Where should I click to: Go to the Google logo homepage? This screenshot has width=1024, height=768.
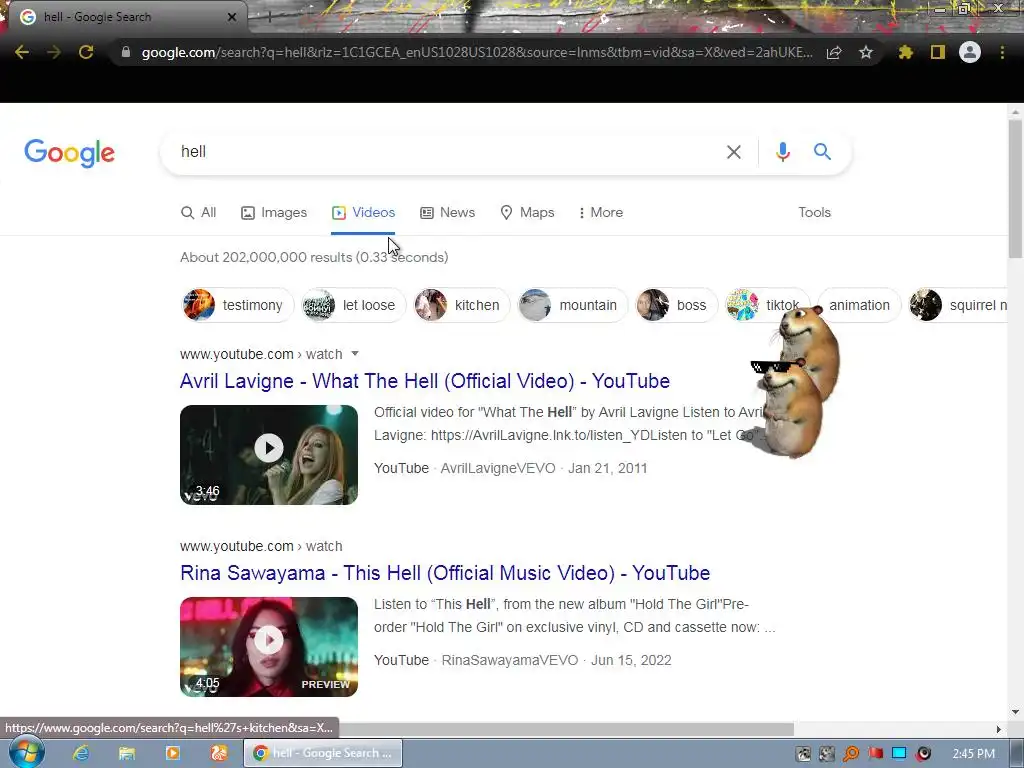[69, 153]
